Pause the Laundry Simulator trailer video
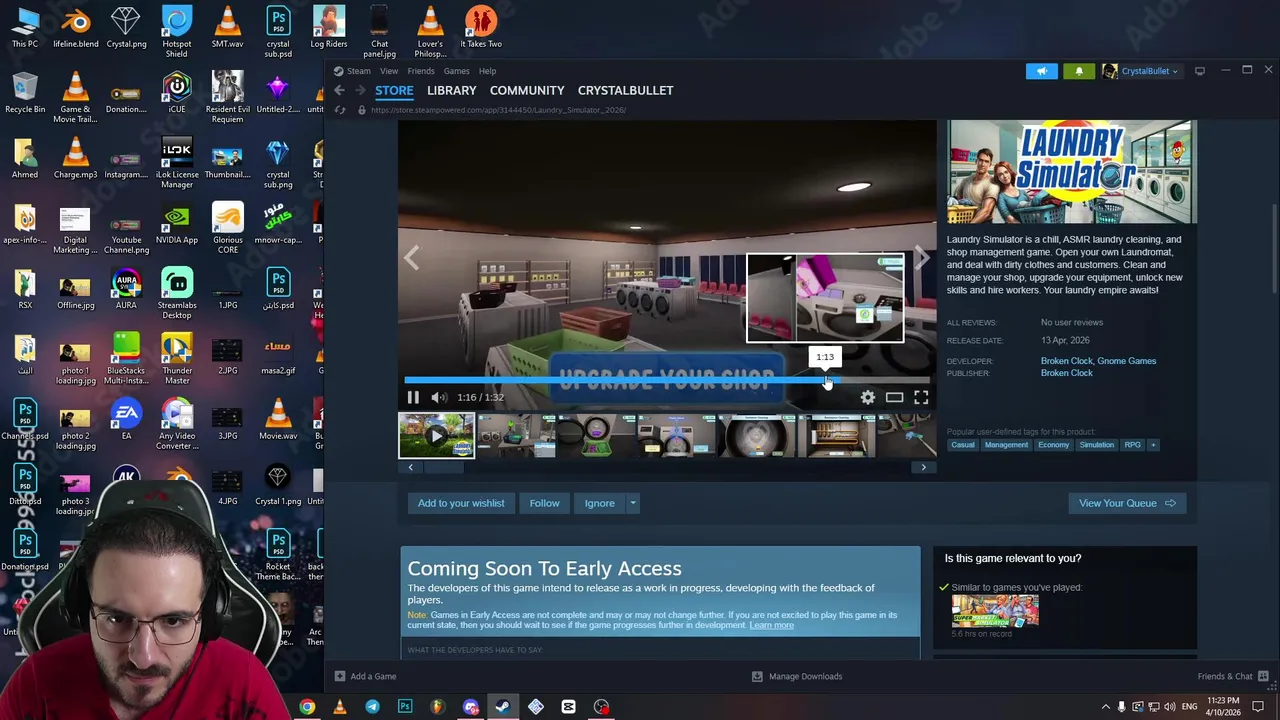1280x720 pixels. pyautogui.click(x=413, y=397)
